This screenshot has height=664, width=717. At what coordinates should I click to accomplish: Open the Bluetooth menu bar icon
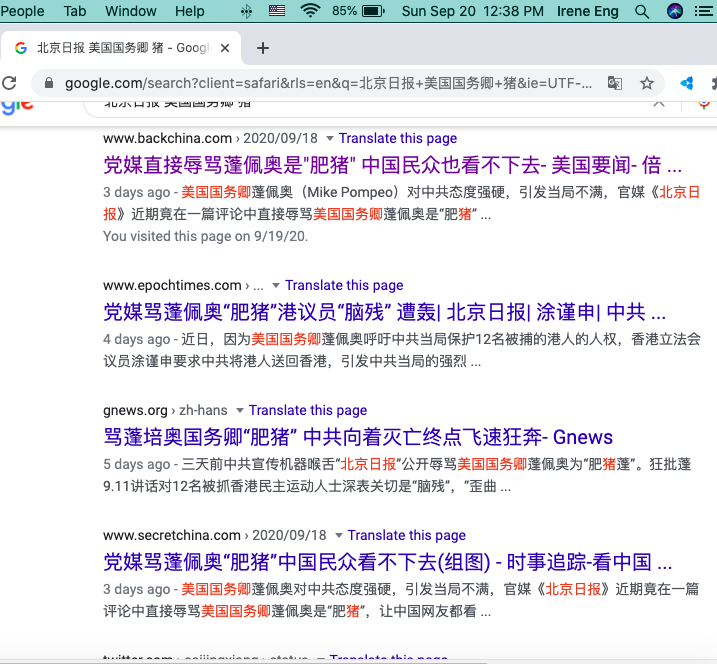coord(247,11)
